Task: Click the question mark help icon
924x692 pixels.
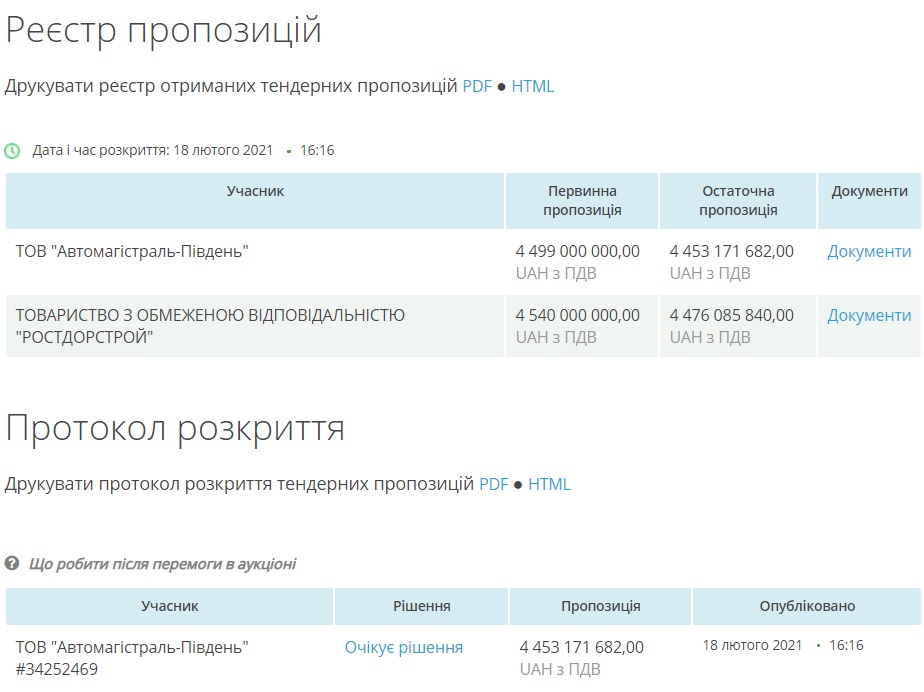Action: pos(12,564)
